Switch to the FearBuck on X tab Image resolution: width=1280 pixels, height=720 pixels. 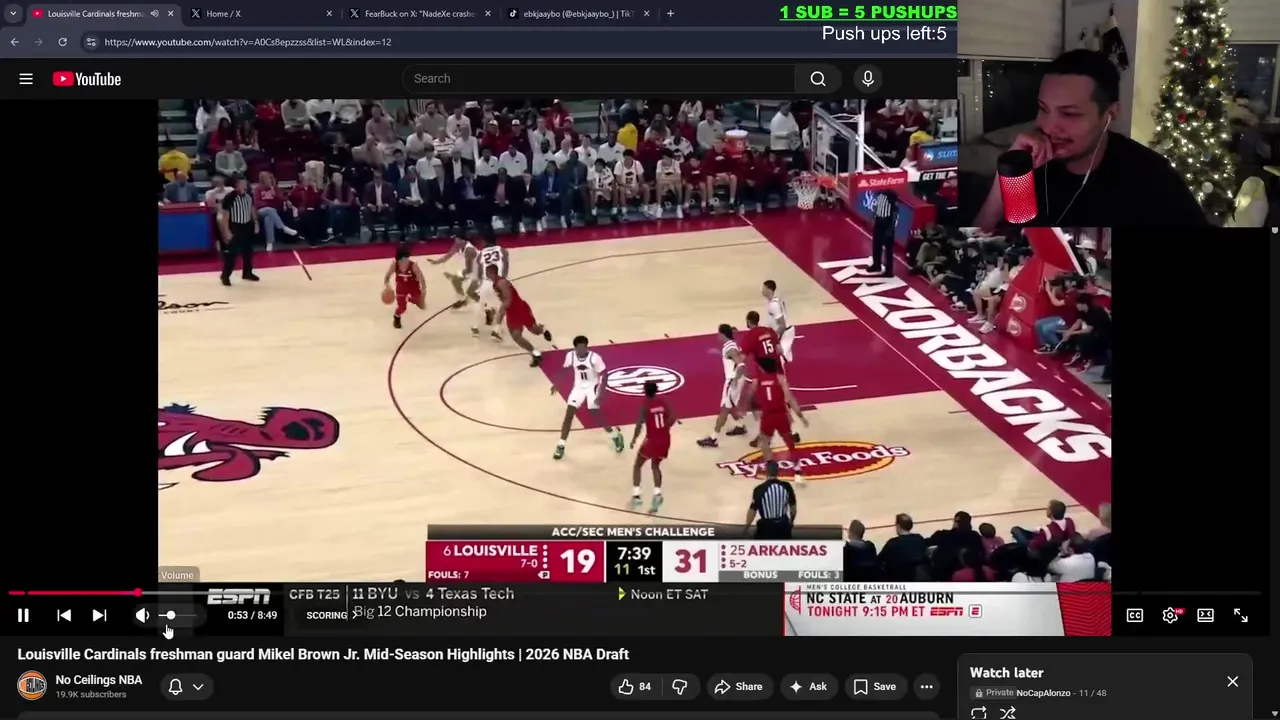(x=420, y=14)
